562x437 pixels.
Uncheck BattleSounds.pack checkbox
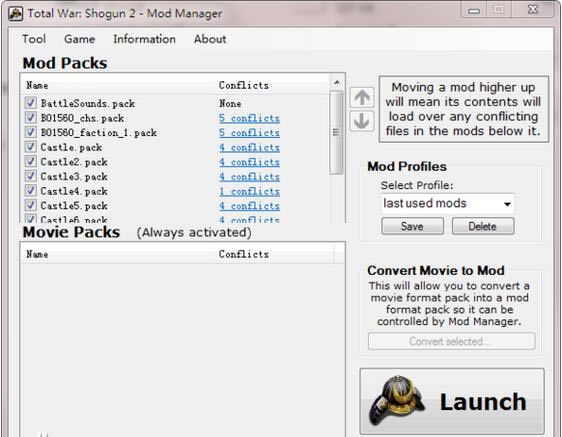tap(31, 103)
